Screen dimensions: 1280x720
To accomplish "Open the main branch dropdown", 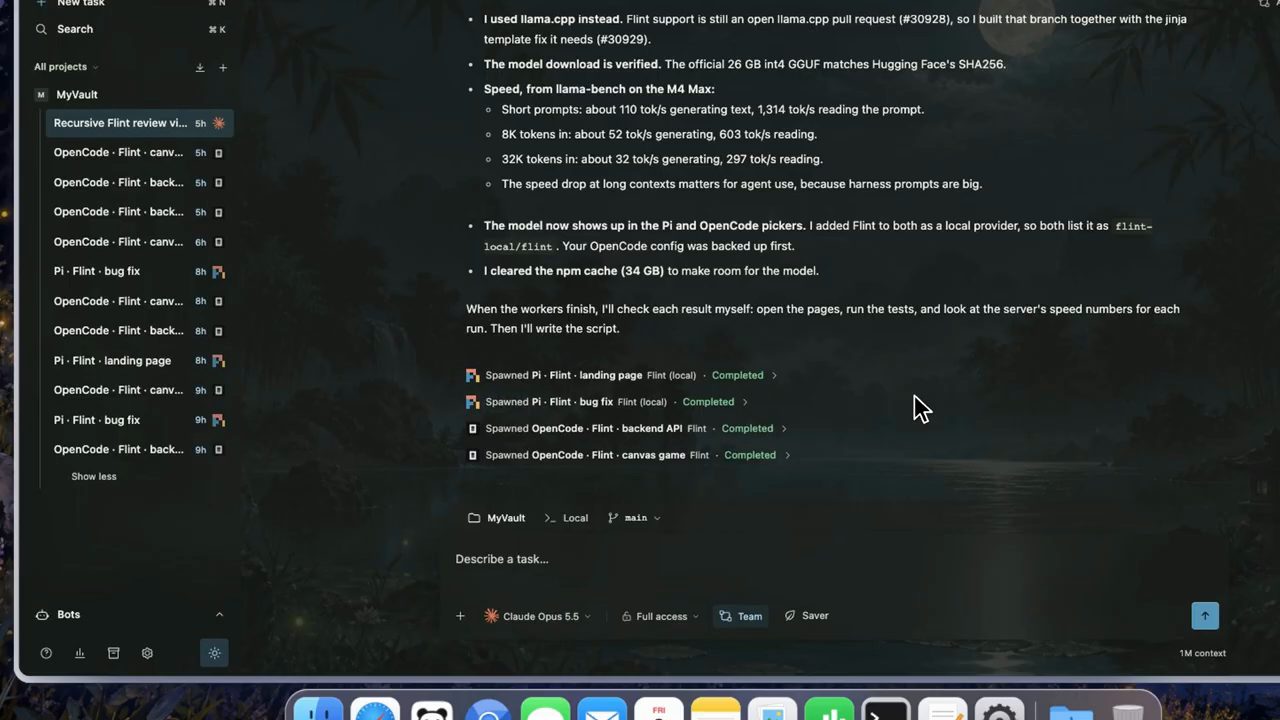I will point(634,518).
